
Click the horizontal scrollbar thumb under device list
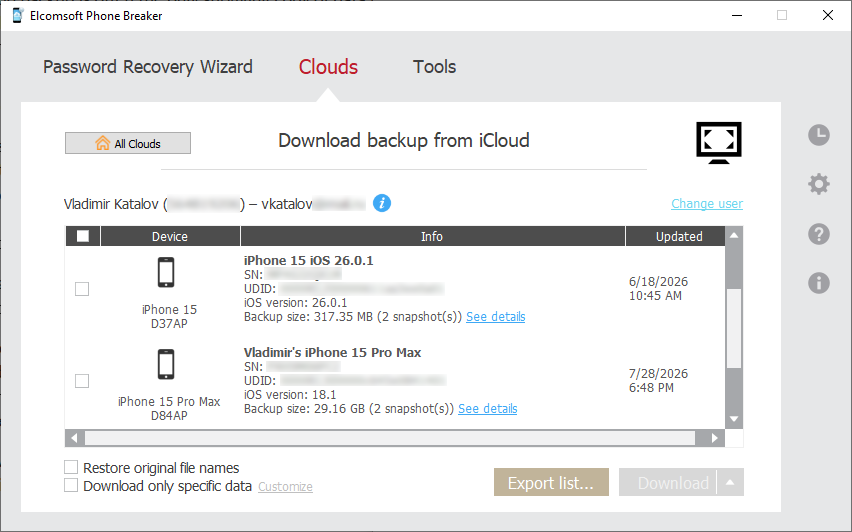390,438
